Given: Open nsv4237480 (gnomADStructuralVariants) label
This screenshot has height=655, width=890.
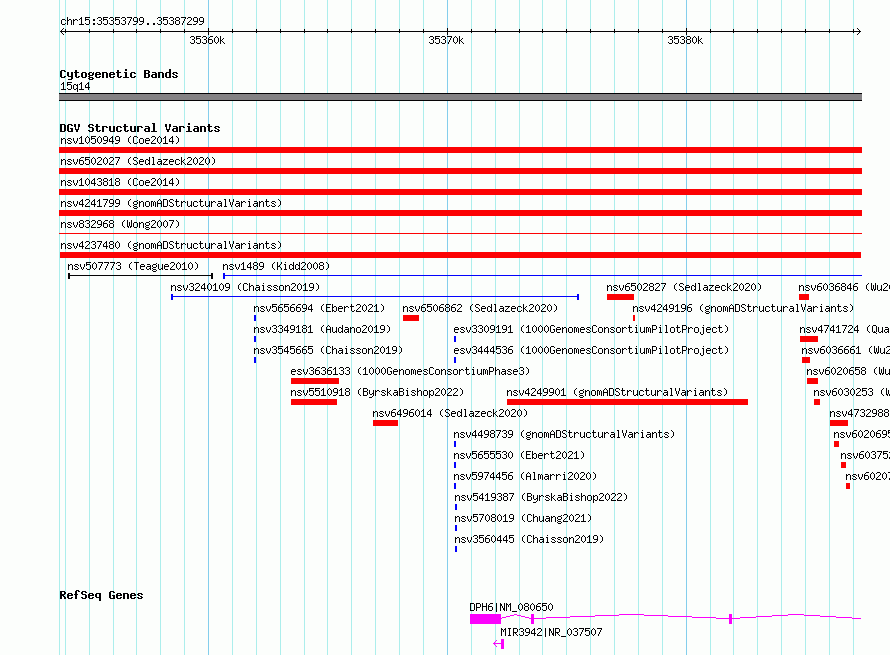Looking at the screenshot, I should point(171,245).
